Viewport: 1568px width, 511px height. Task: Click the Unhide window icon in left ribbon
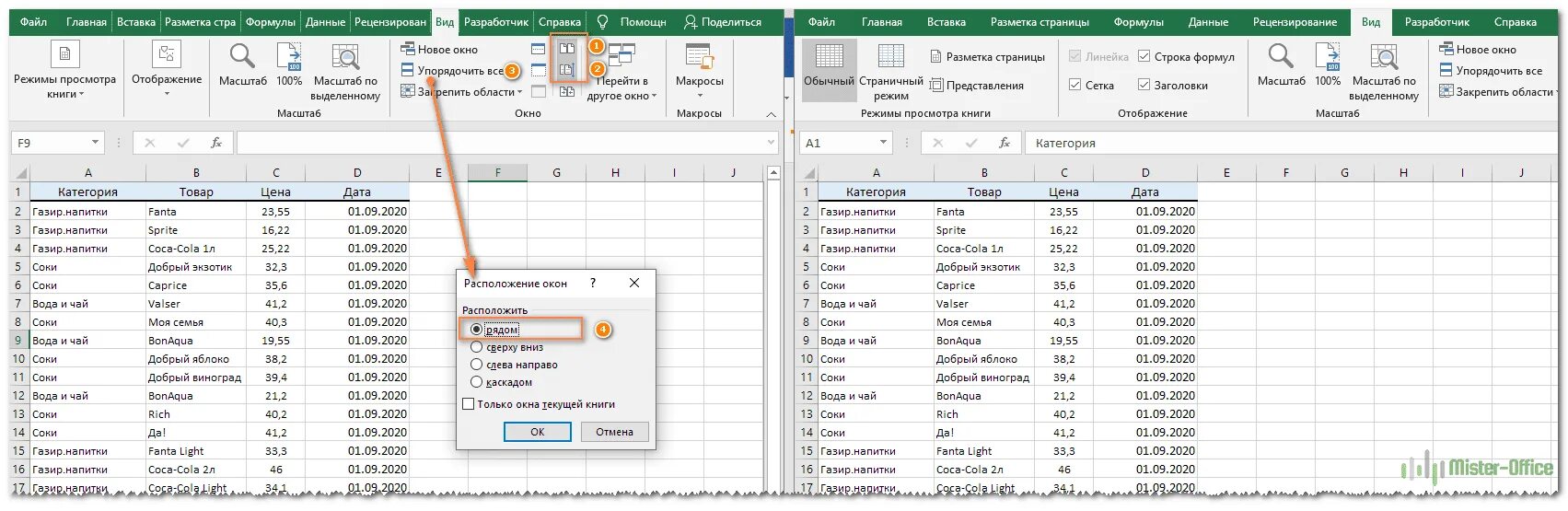point(539,91)
